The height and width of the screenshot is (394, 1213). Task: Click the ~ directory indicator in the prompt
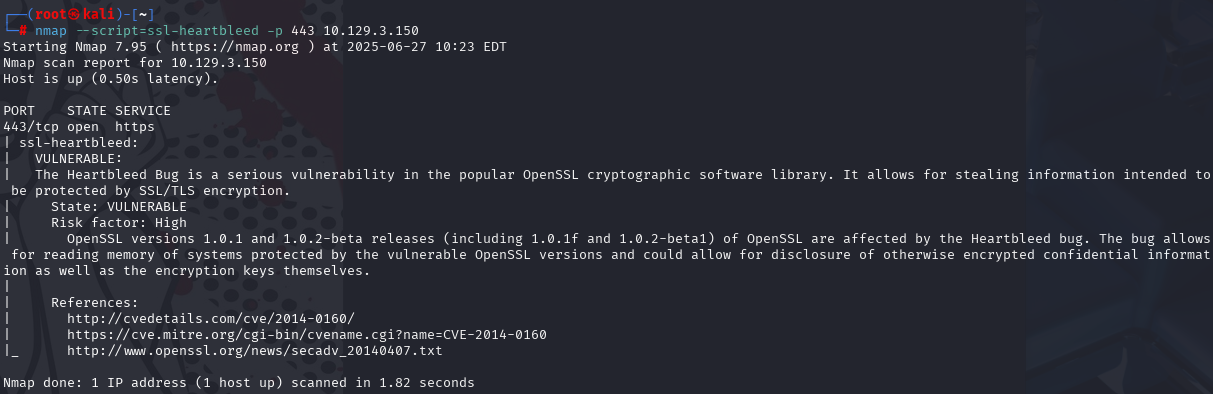pyautogui.click(x=143, y=14)
